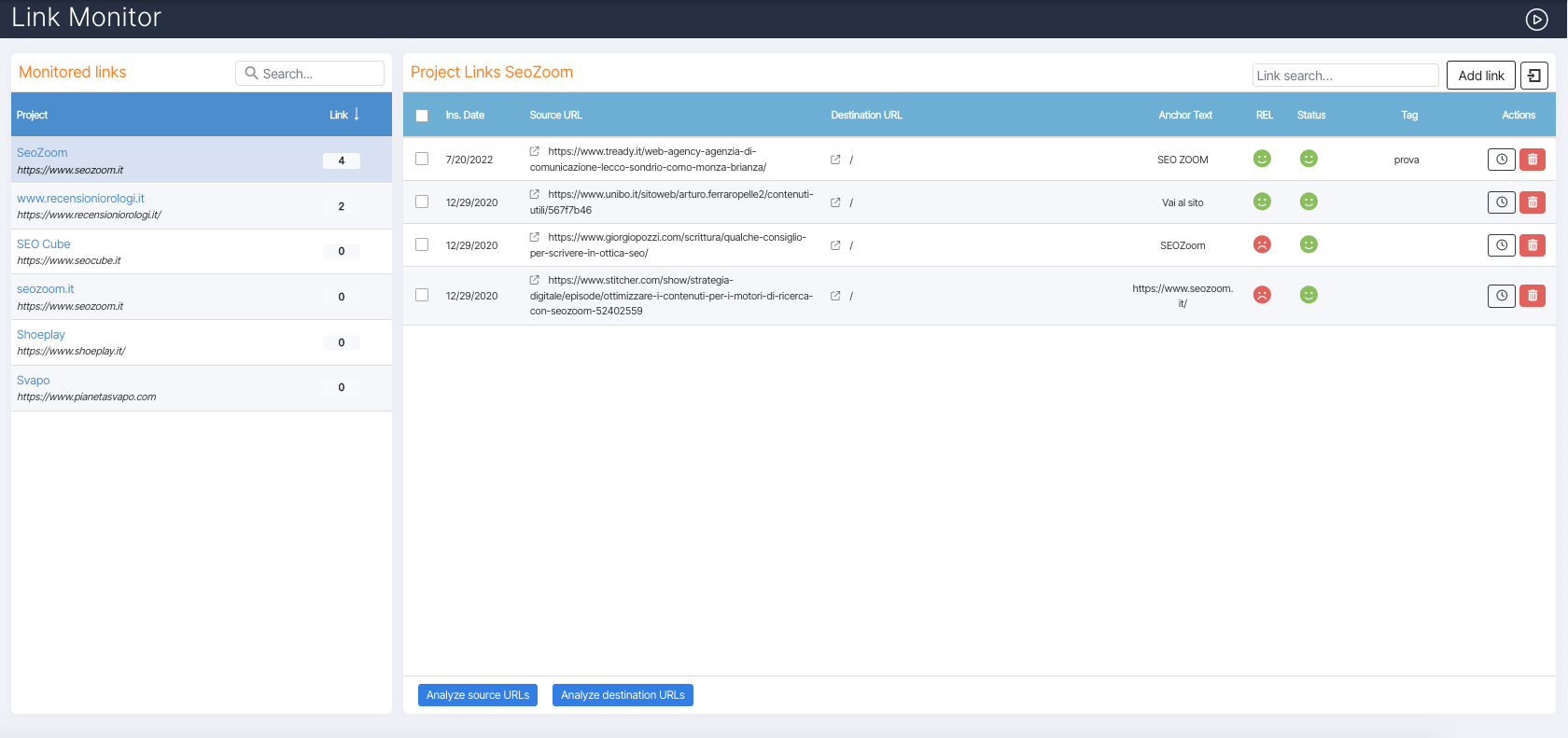Select the seozoom.it project
This screenshot has height=738, width=1568.
tap(202, 297)
